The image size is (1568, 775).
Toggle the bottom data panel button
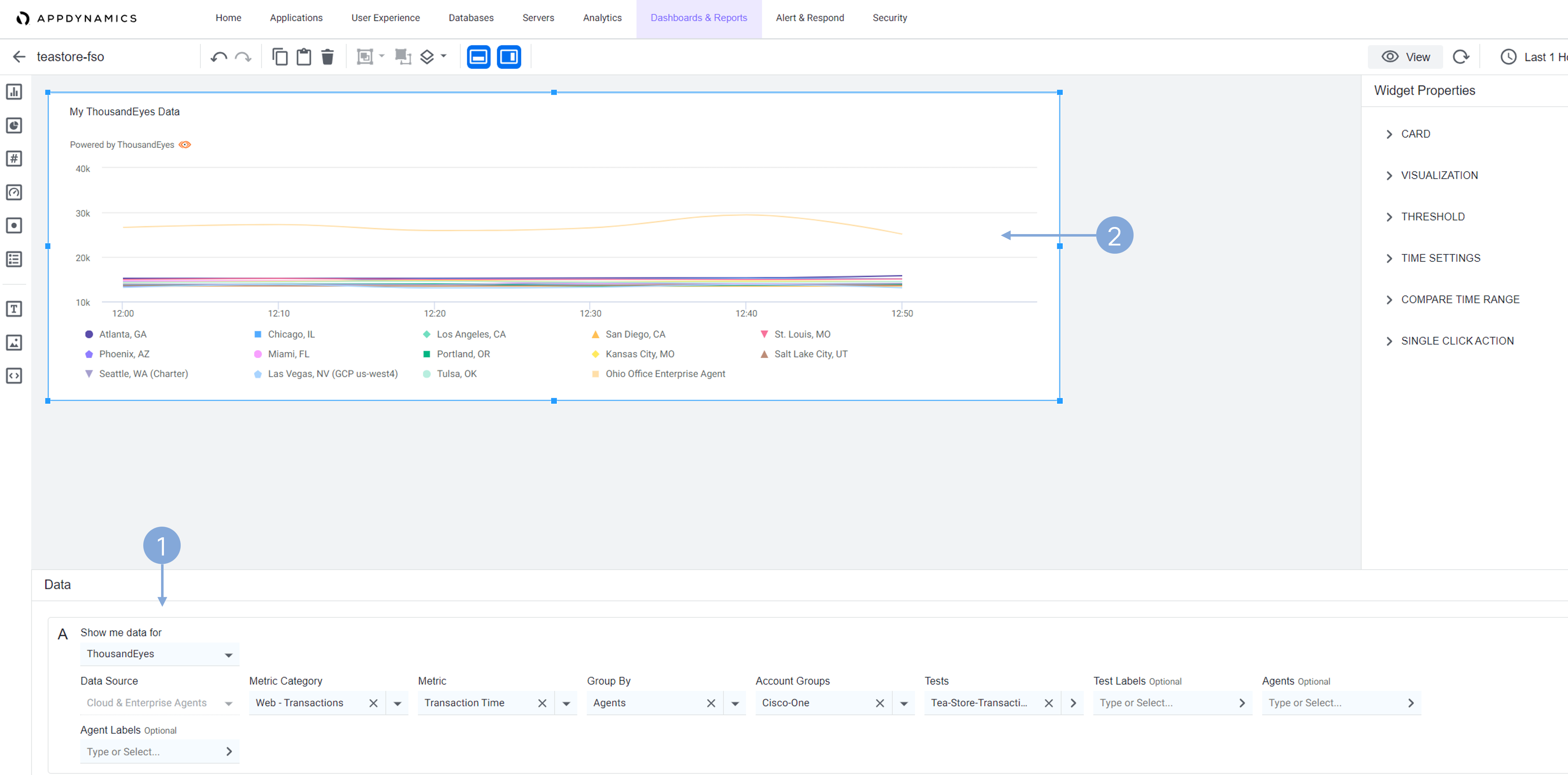(479, 57)
